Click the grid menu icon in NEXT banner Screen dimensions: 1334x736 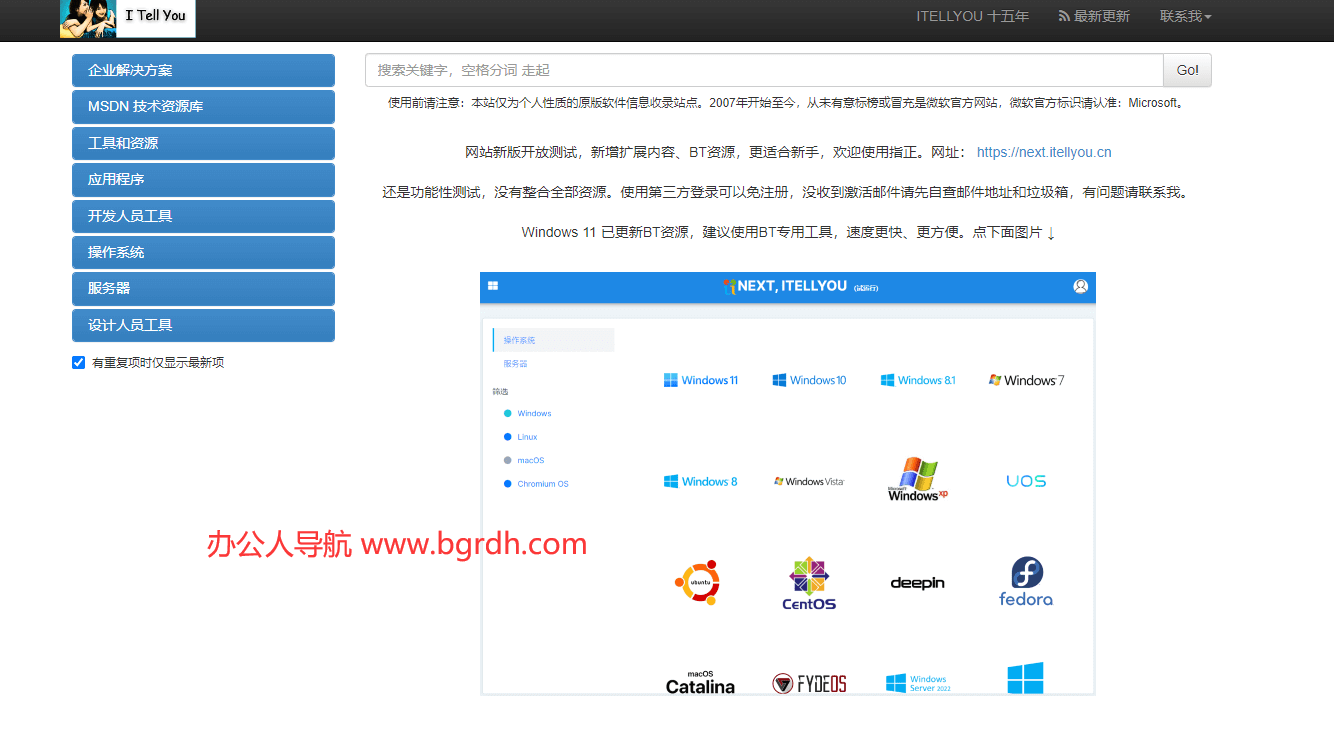tap(493, 286)
